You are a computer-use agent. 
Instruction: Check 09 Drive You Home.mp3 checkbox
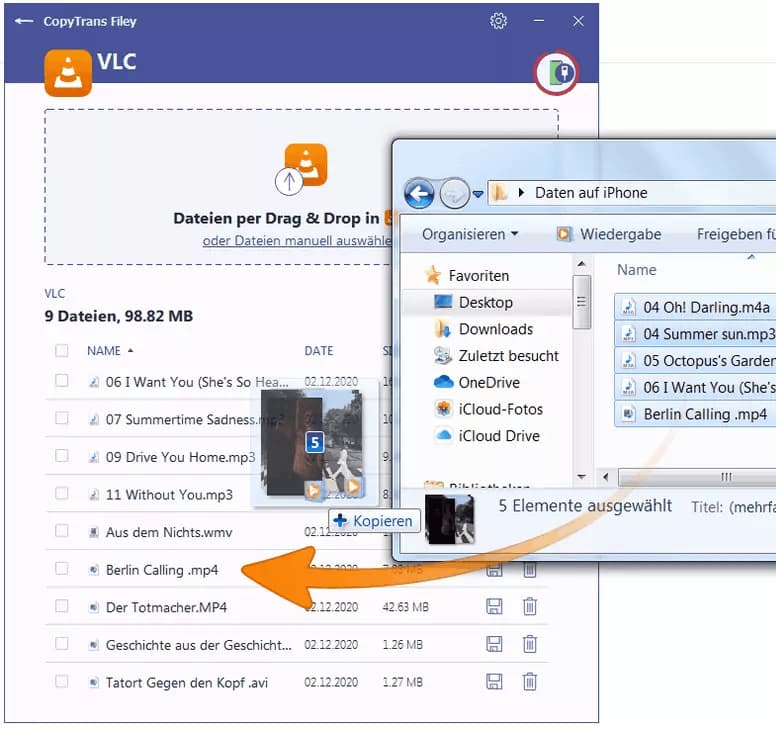(62, 456)
